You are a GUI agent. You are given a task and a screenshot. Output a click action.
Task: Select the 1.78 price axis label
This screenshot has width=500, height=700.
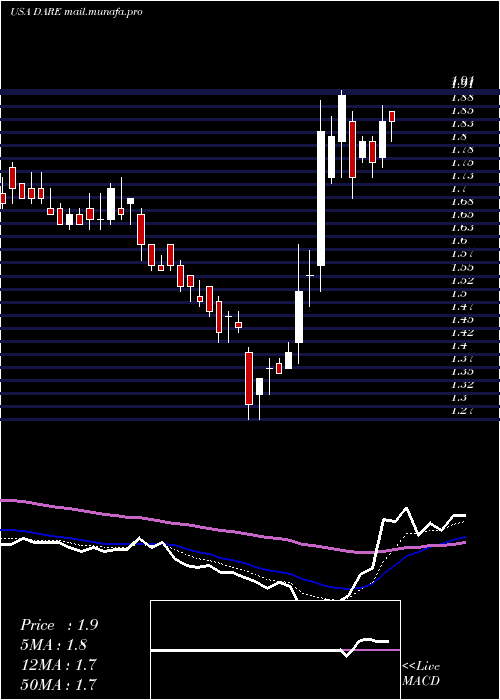tap(462, 150)
